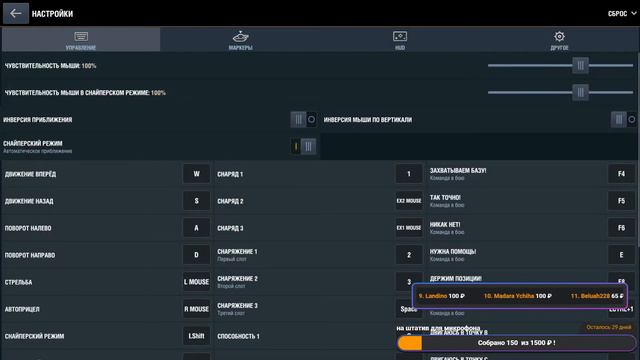Change the W key for Движение вперёд

coord(196,174)
